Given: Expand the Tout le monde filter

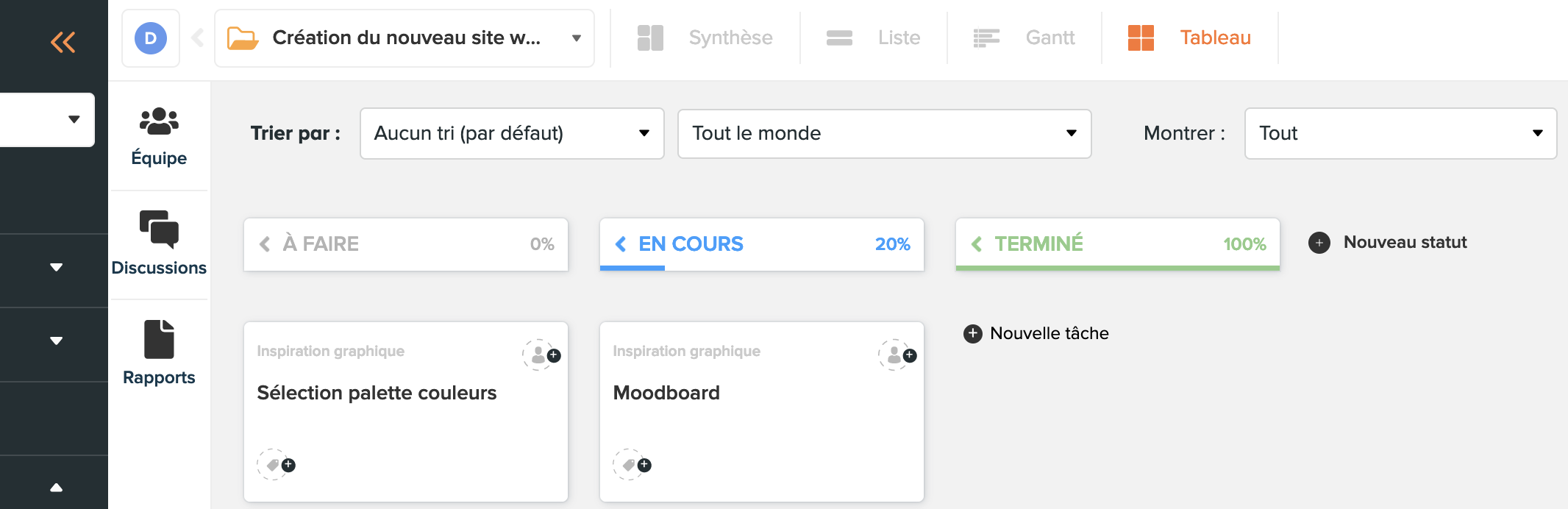Looking at the screenshot, I should (884, 133).
